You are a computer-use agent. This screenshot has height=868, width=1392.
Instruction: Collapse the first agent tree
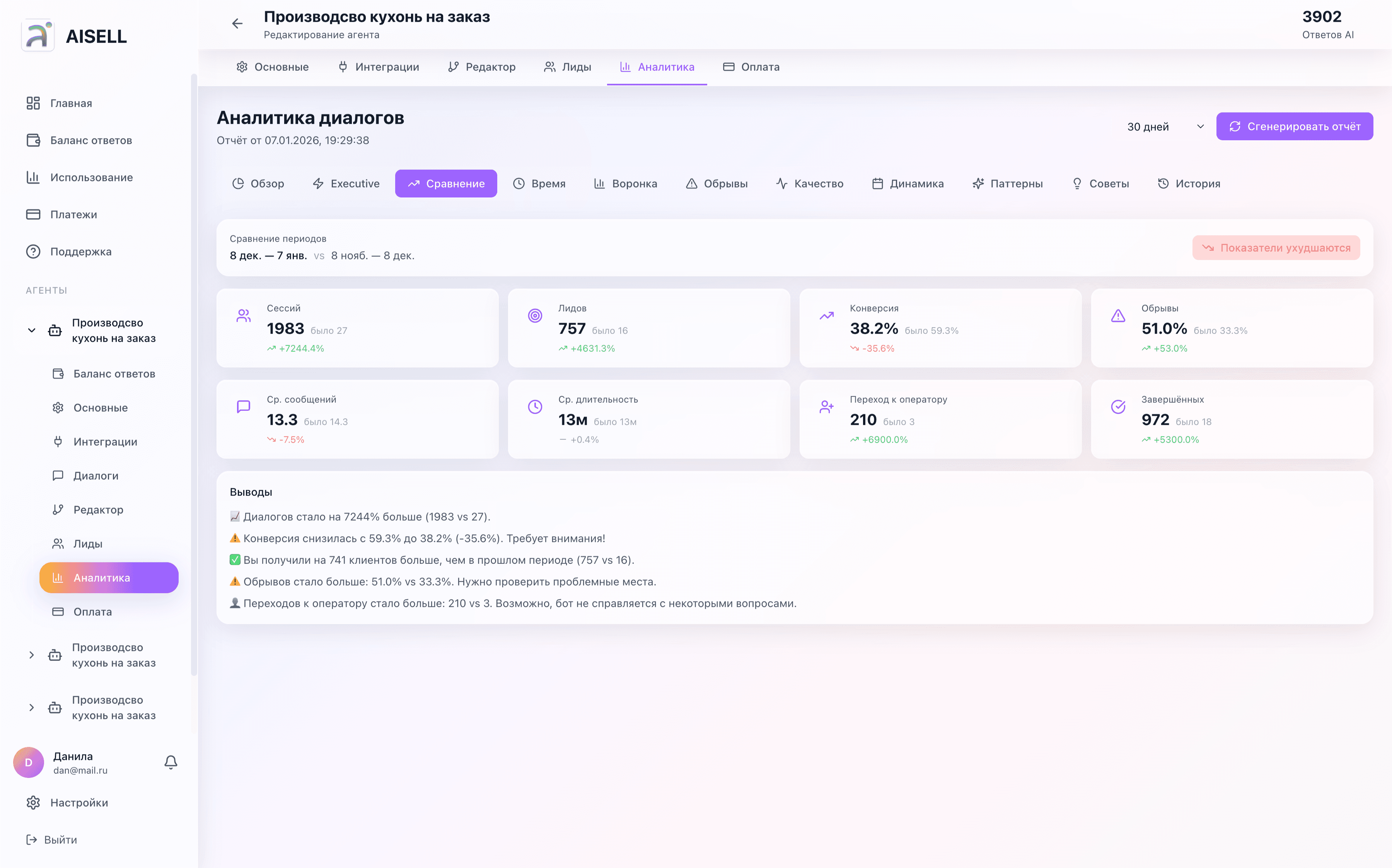pos(32,330)
